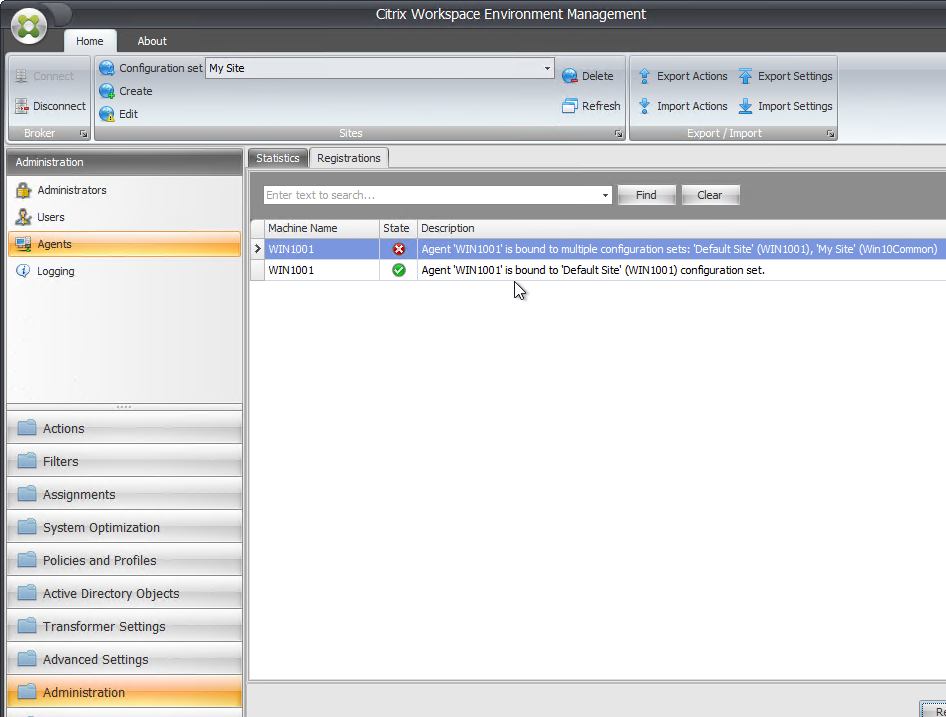Open the System Optimization navigation section

coord(124,527)
